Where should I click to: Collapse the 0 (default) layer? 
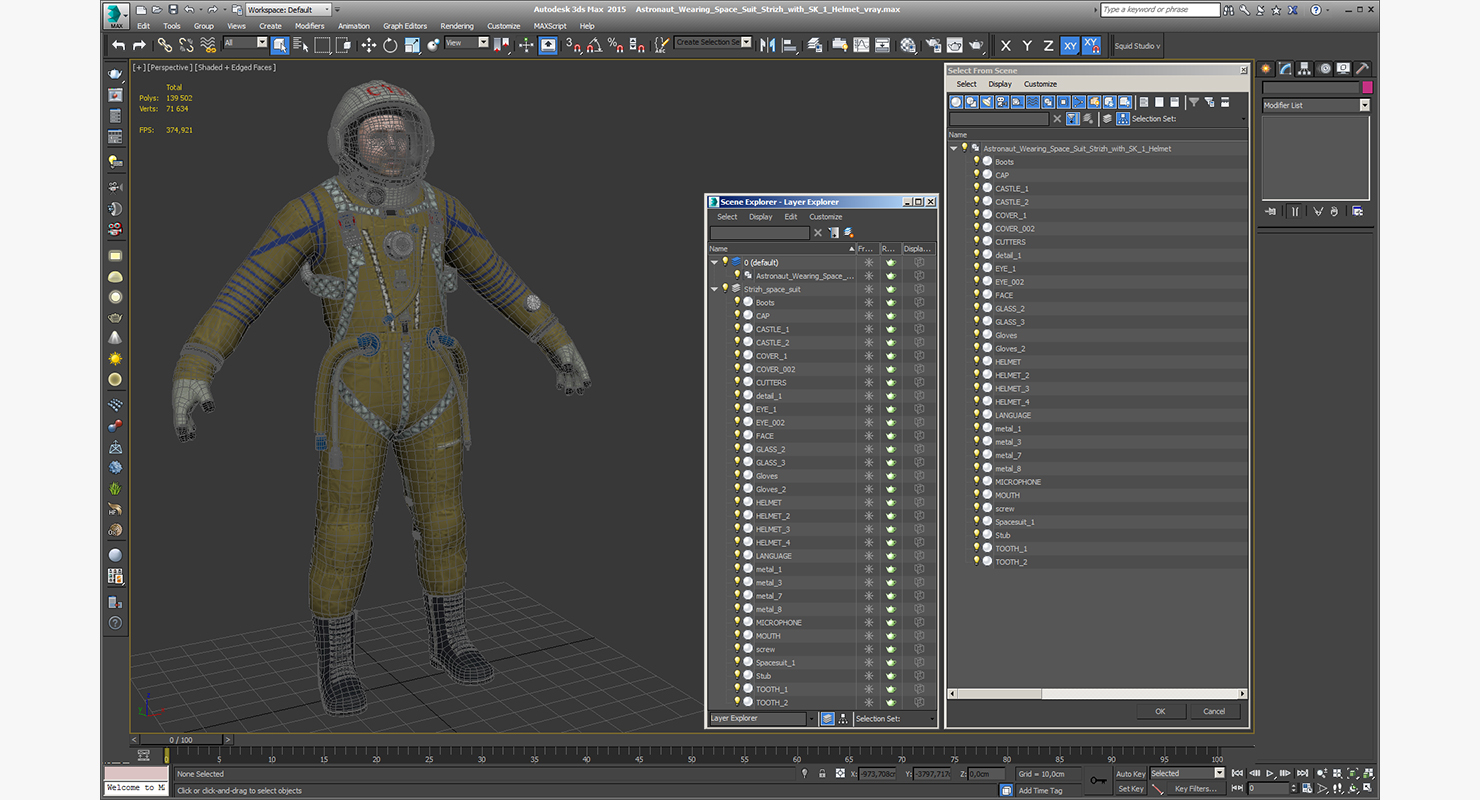714,262
